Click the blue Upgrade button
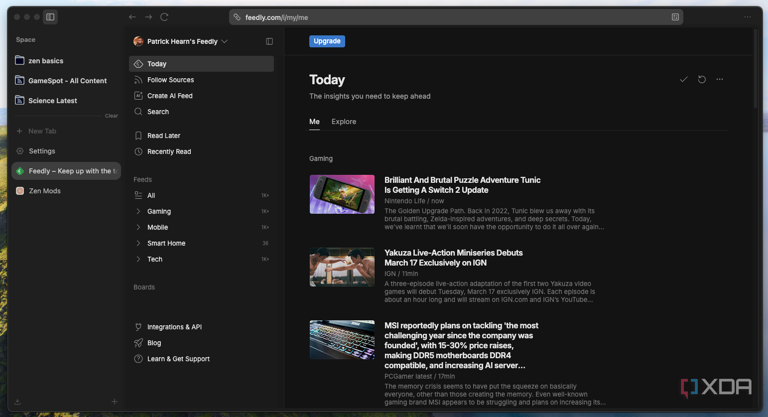Image resolution: width=768 pixels, height=417 pixels. pos(327,41)
